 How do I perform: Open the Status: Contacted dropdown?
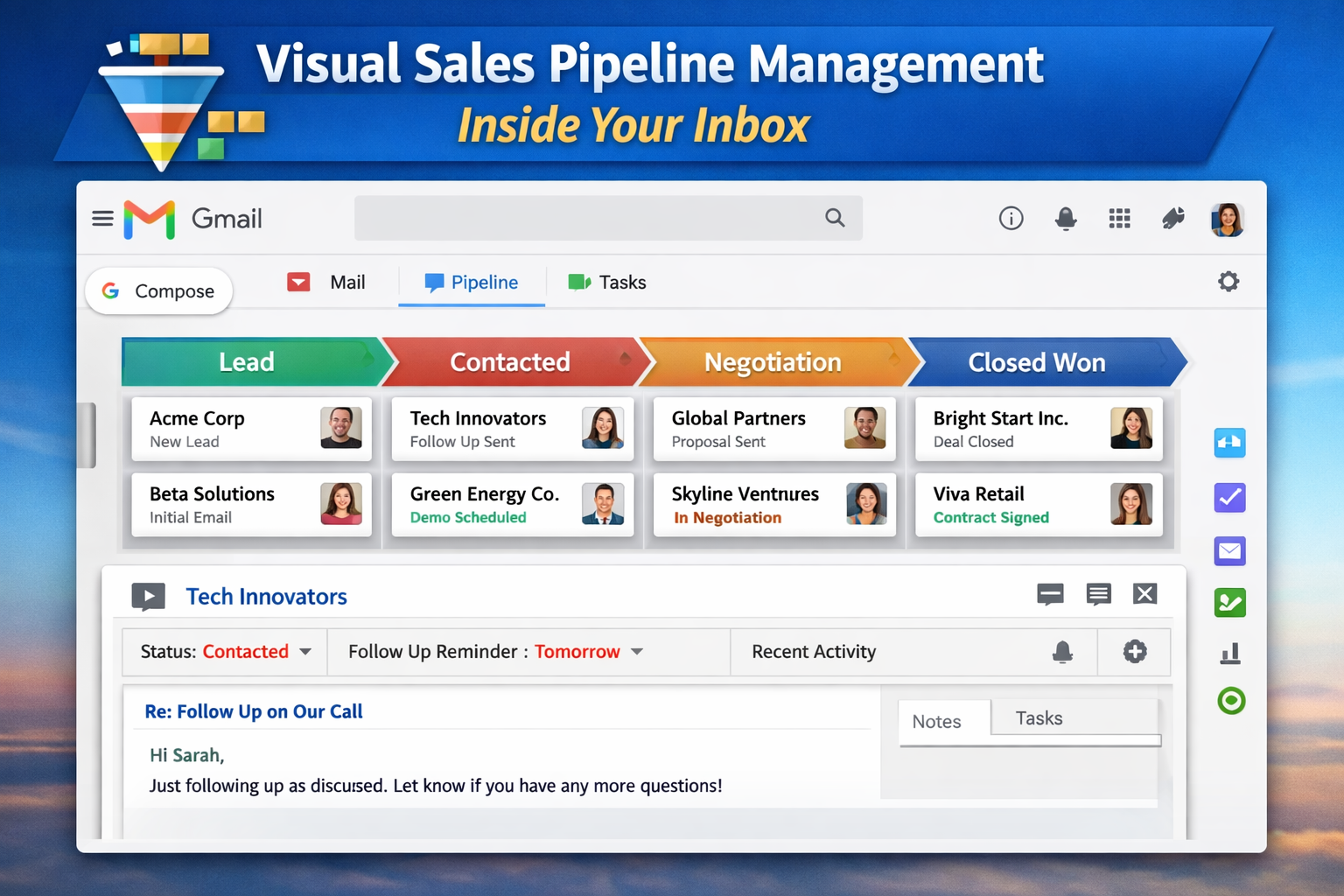click(223, 651)
